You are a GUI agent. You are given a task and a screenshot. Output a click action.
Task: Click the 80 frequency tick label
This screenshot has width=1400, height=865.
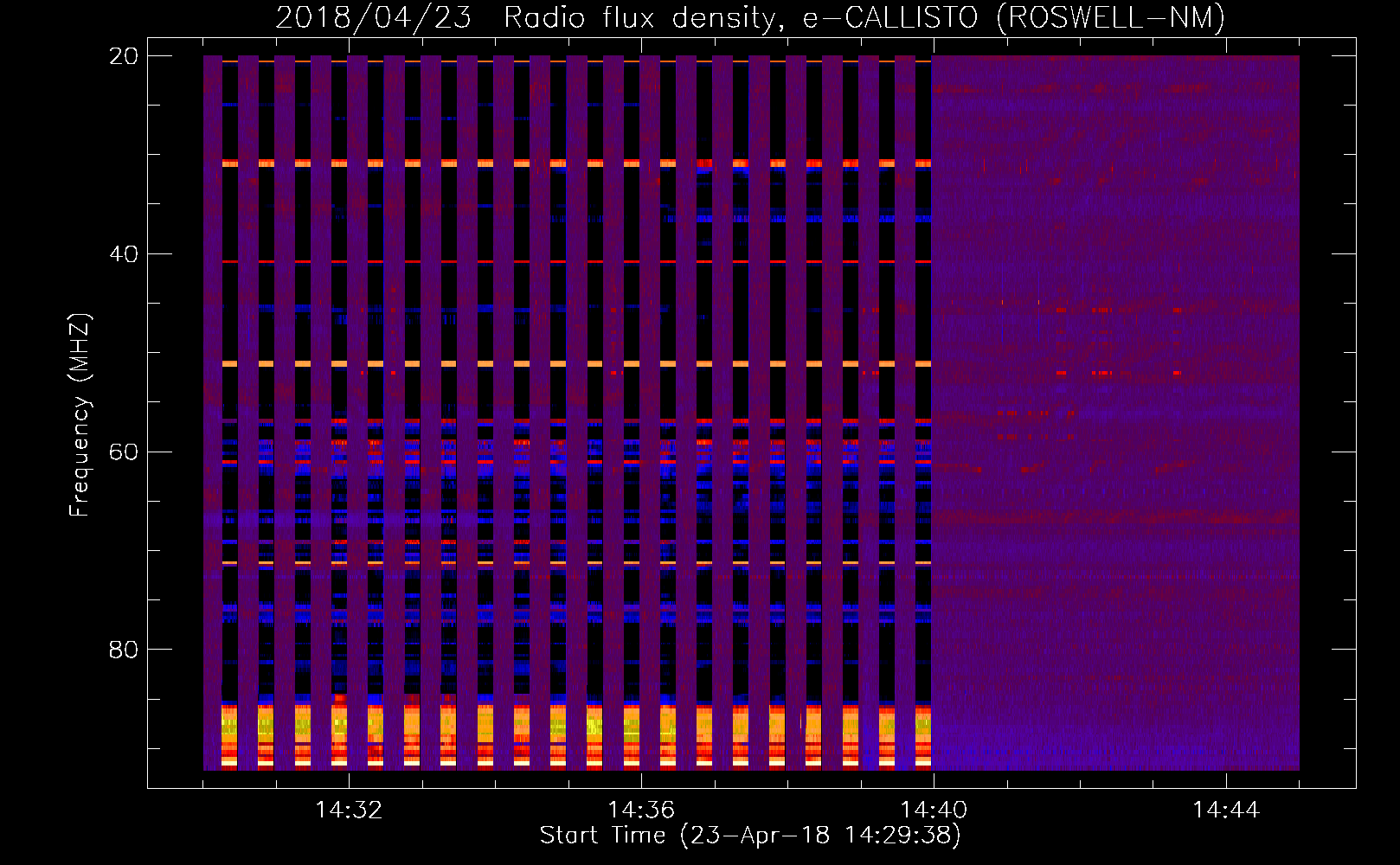(x=125, y=650)
